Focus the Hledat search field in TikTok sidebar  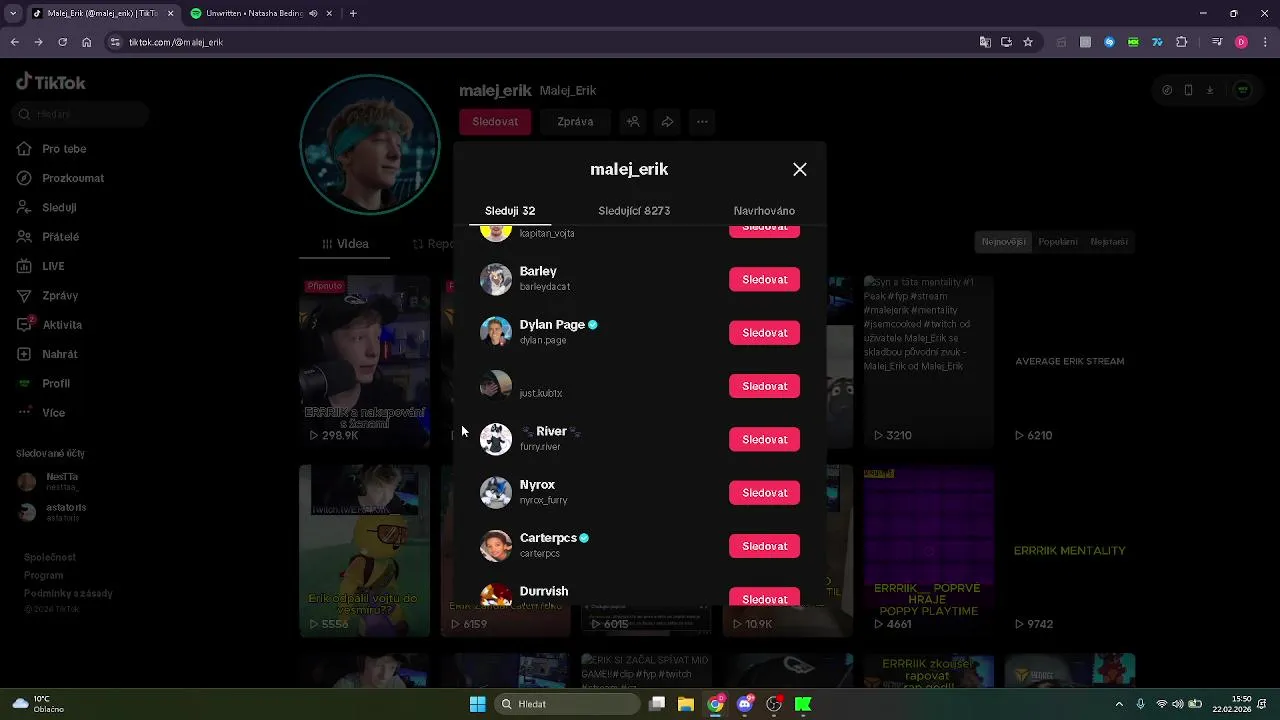82,114
